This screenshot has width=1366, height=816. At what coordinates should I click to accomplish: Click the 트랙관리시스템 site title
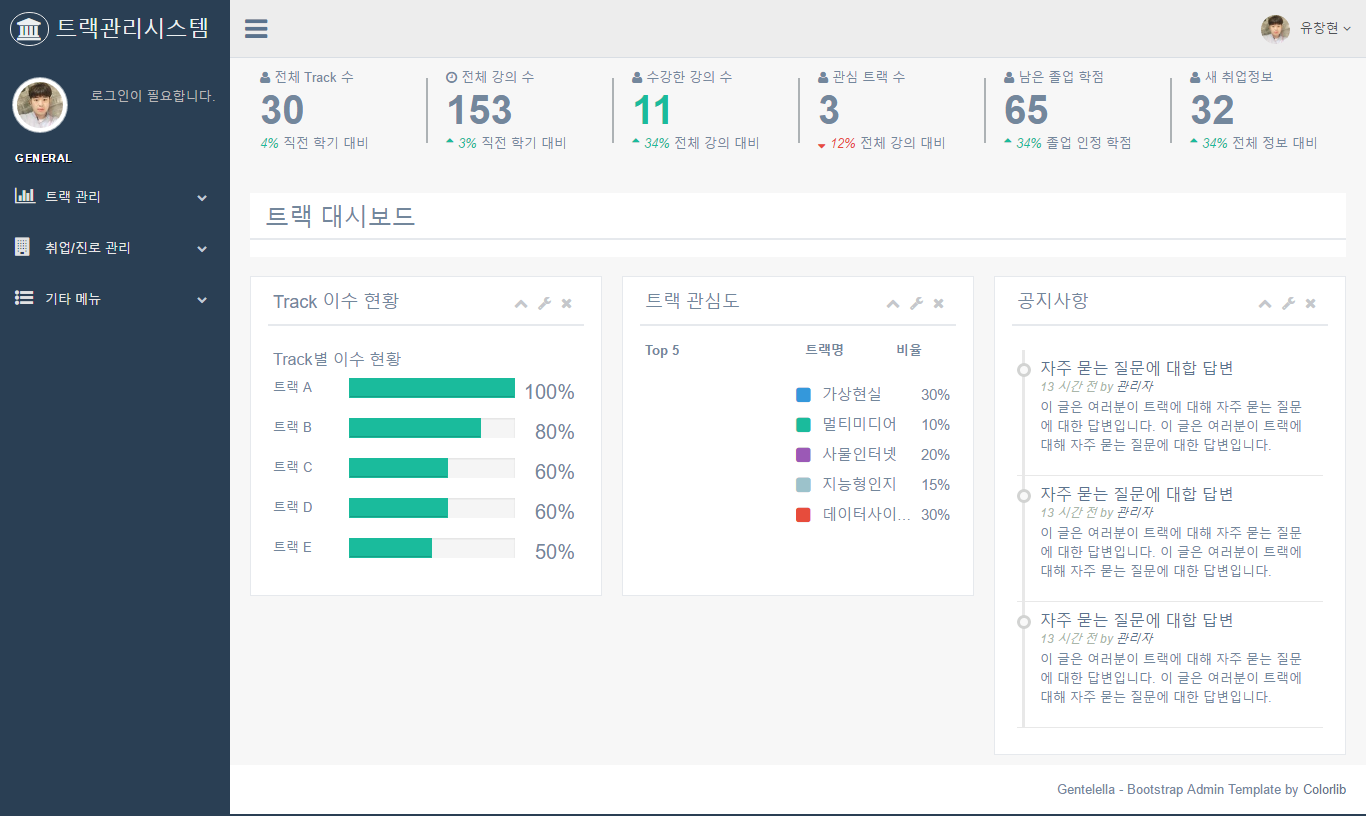click(x=132, y=28)
